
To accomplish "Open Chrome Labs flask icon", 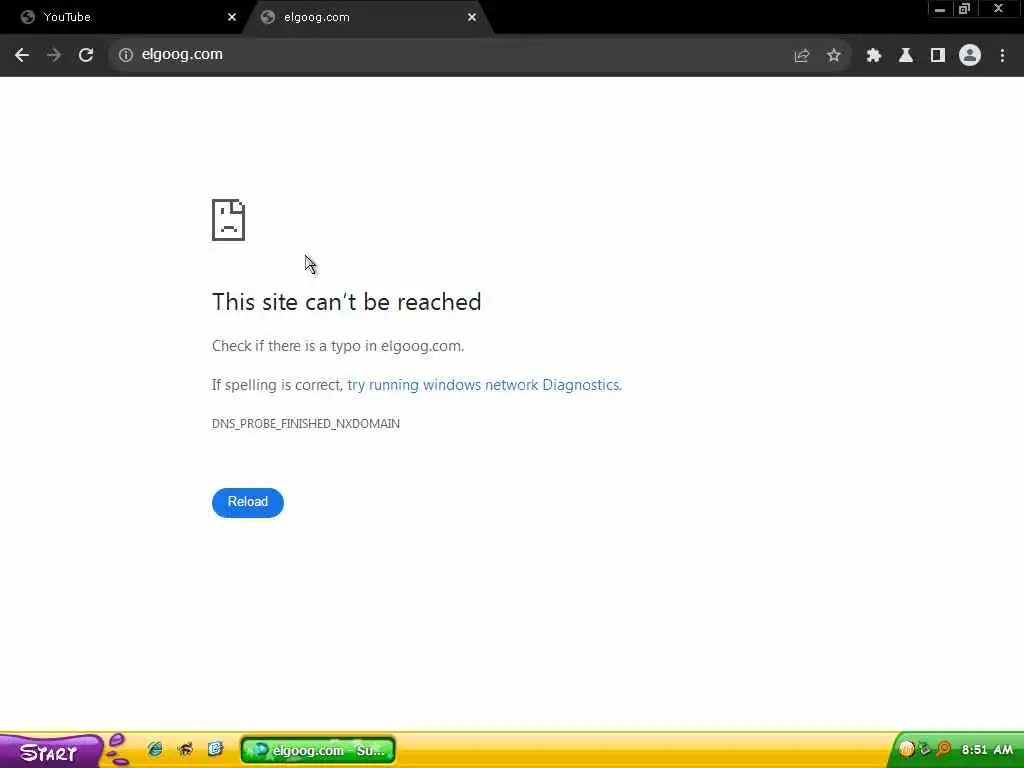I will 906,56.
